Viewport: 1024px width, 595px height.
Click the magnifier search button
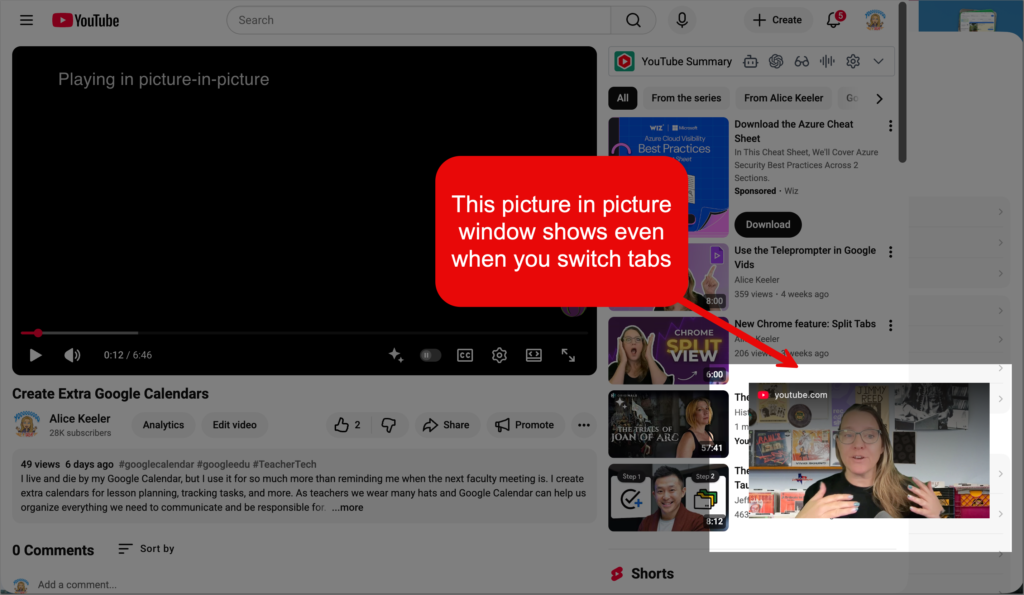point(633,20)
